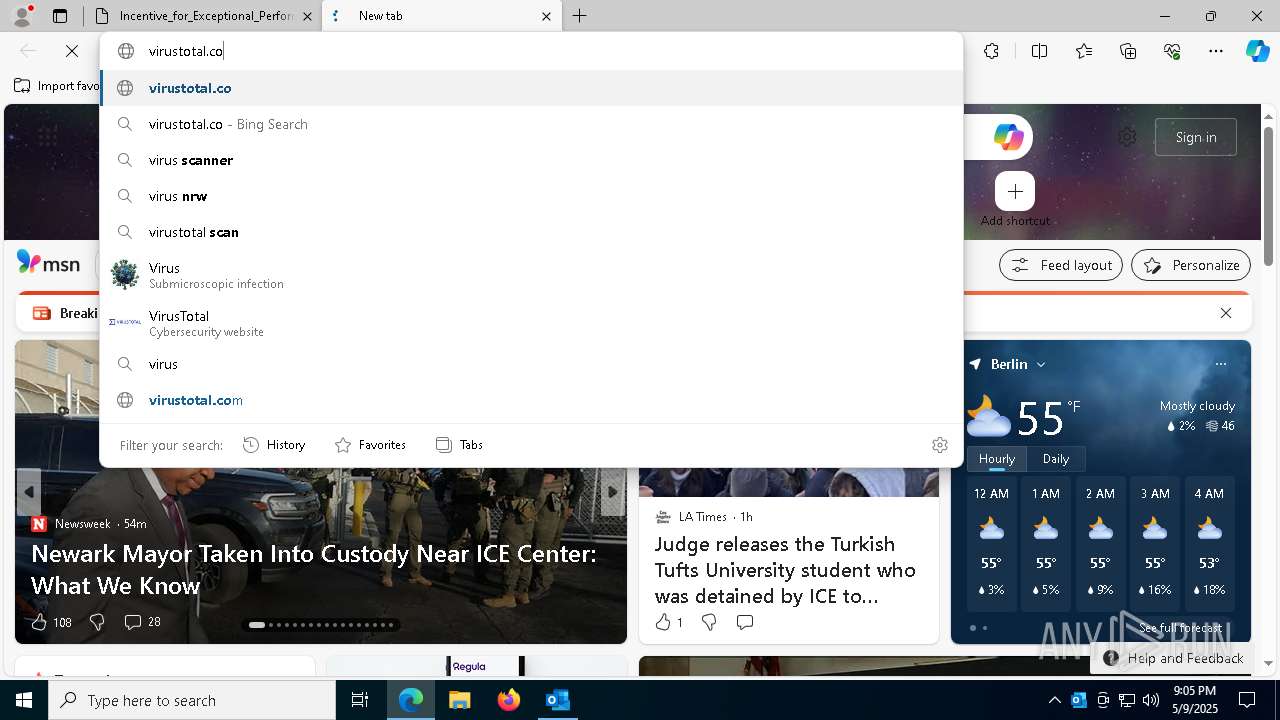Pick the plain virus search suggestion
The image size is (1280, 720).
pos(531,364)
